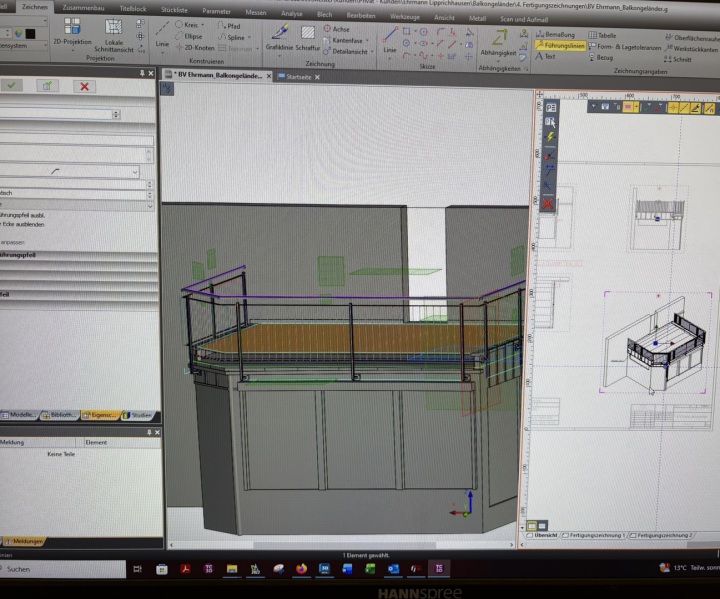This screenshot has width=720, height=599.
Task: Select the Lokale Schnittansicht tool
Action: tap(113, 34)
